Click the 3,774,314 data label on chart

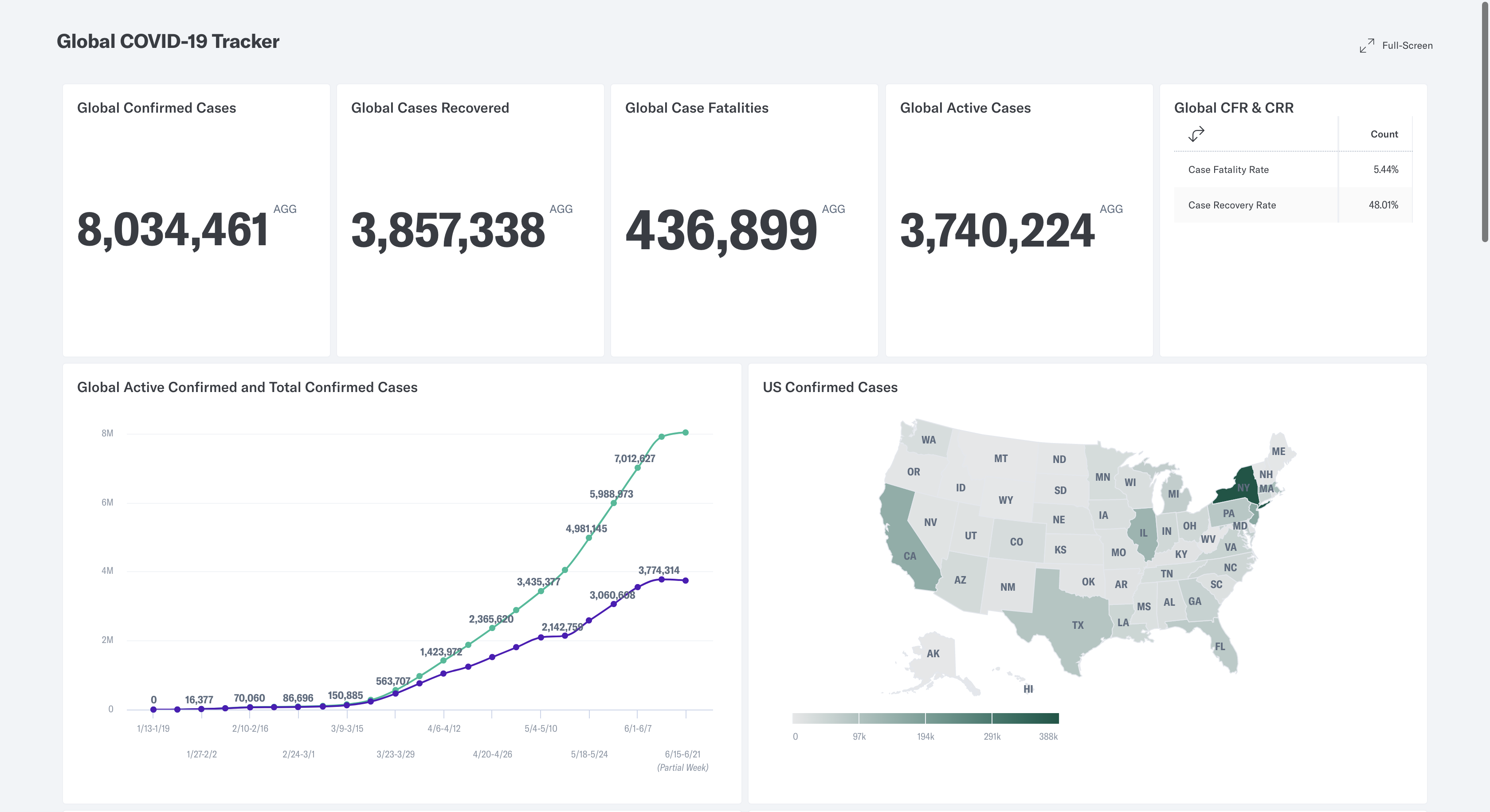tap(659, 570)
